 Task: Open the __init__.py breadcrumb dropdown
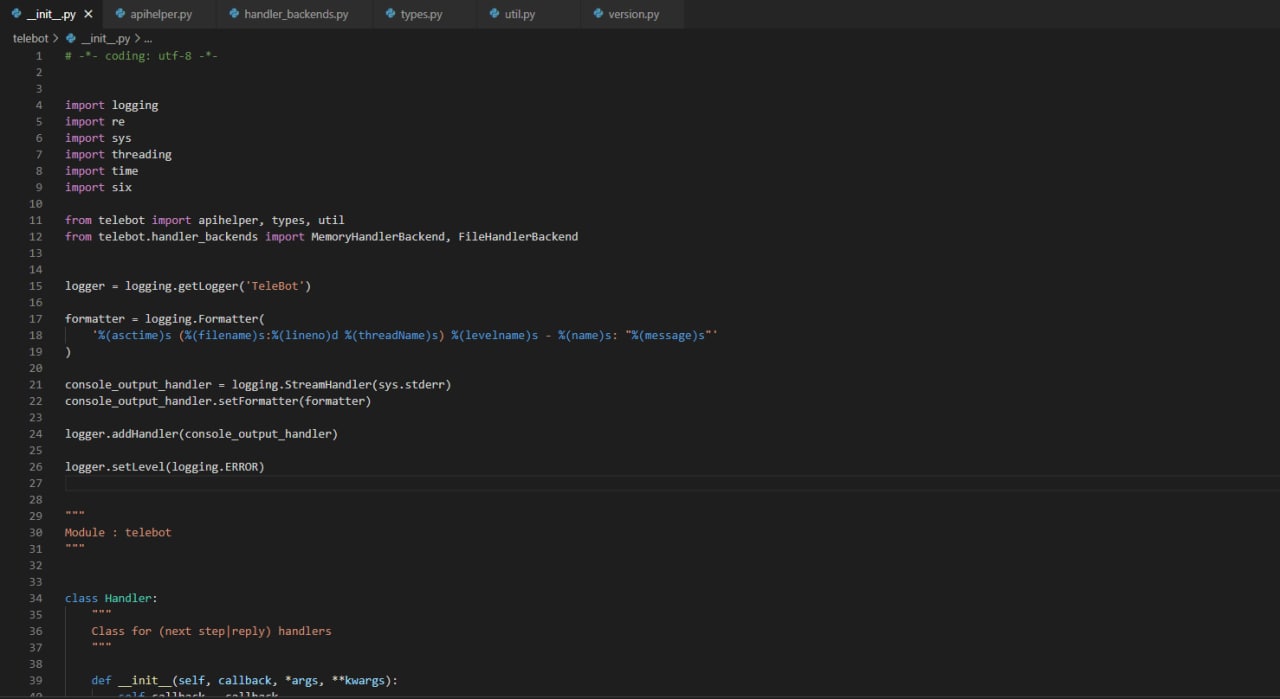(x=105, y=38)
